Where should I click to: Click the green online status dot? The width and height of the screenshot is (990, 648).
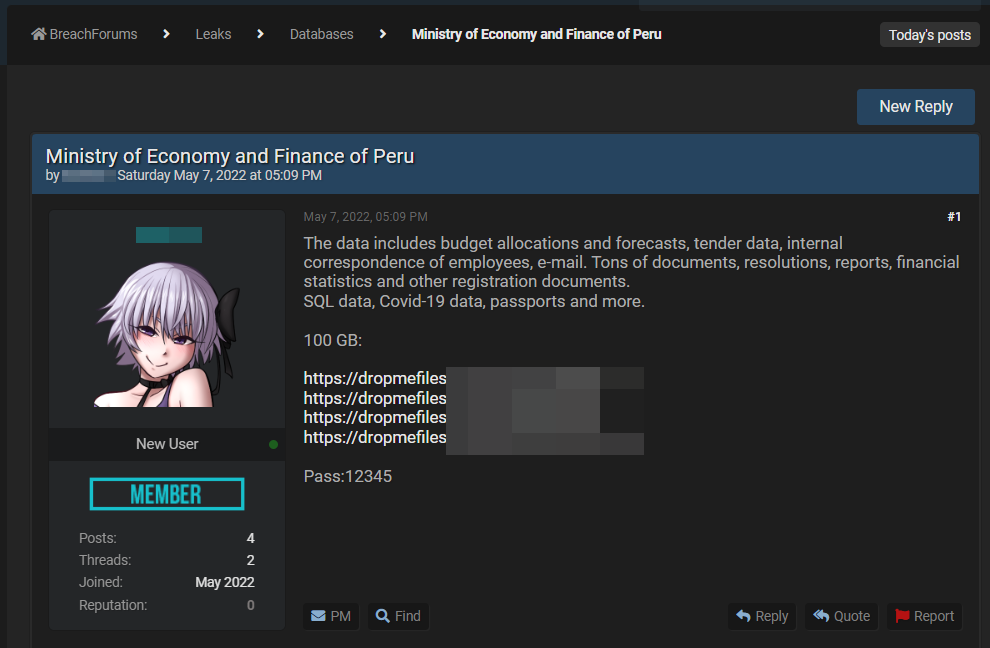[x=274, y=444]
